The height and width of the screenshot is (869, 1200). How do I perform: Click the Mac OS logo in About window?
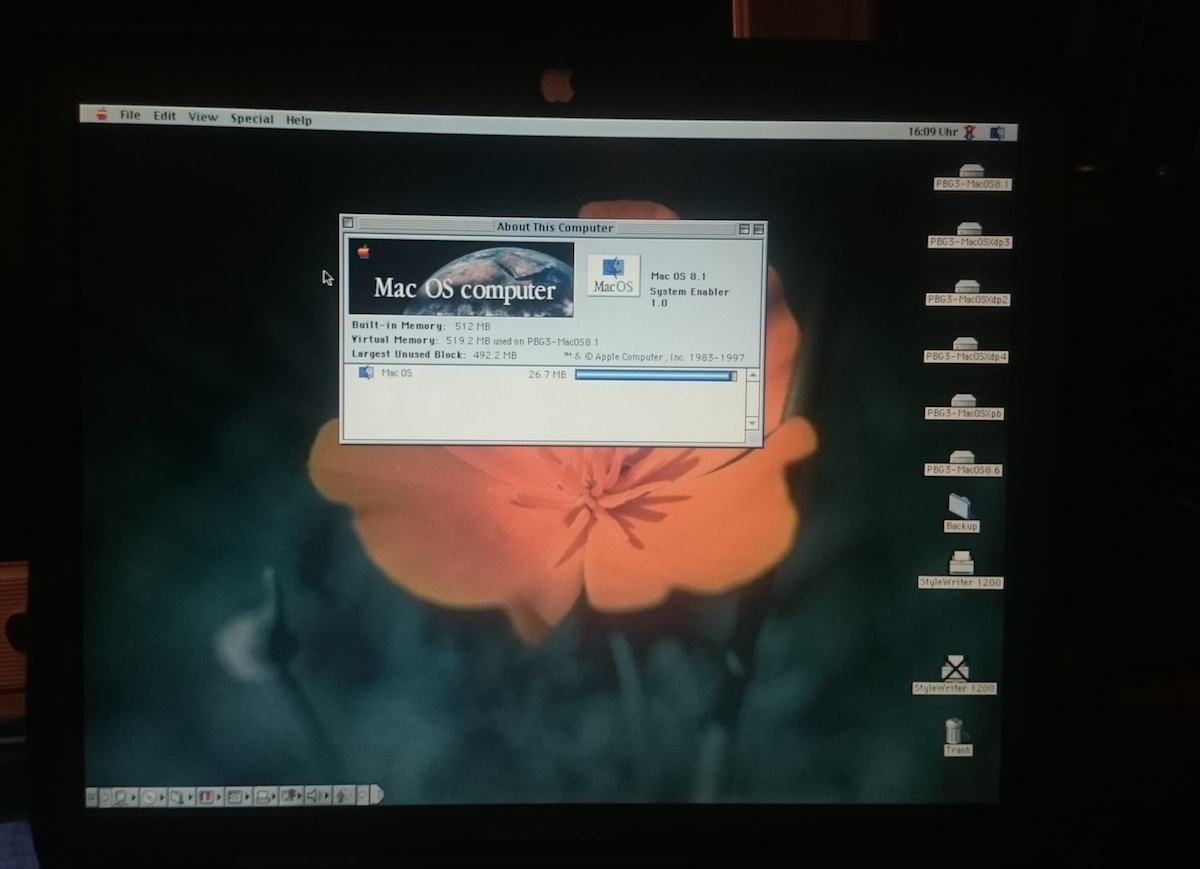pos(613,275)
